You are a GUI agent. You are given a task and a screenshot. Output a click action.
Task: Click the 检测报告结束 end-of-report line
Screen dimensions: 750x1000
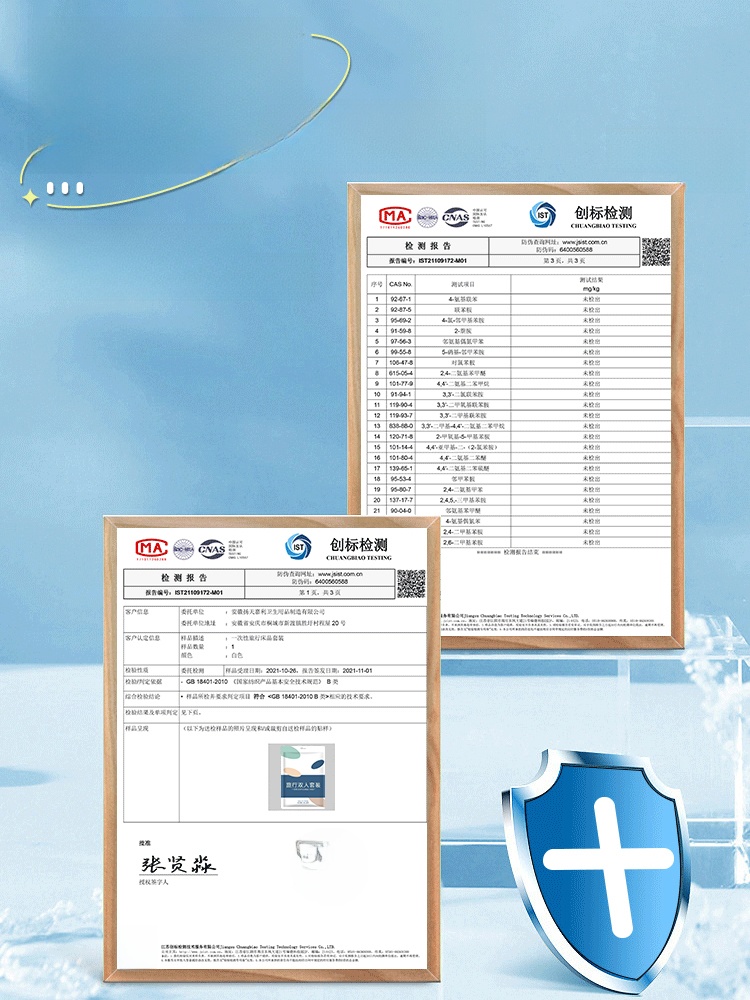(519, 552)
